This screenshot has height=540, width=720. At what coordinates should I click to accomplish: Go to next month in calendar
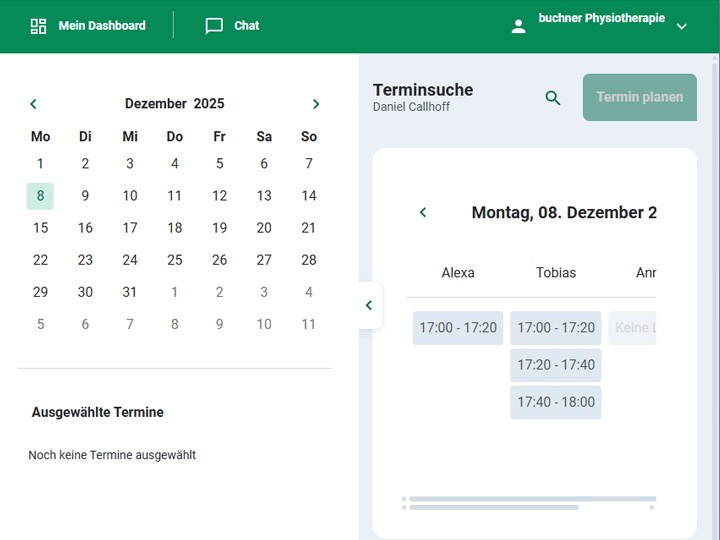[x=316, y=104]
